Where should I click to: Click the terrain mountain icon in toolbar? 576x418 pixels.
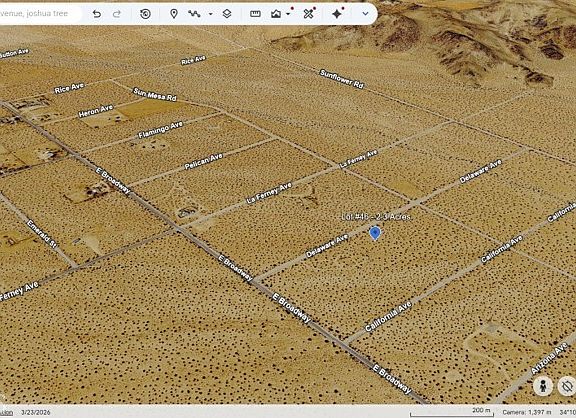(276, 14)
